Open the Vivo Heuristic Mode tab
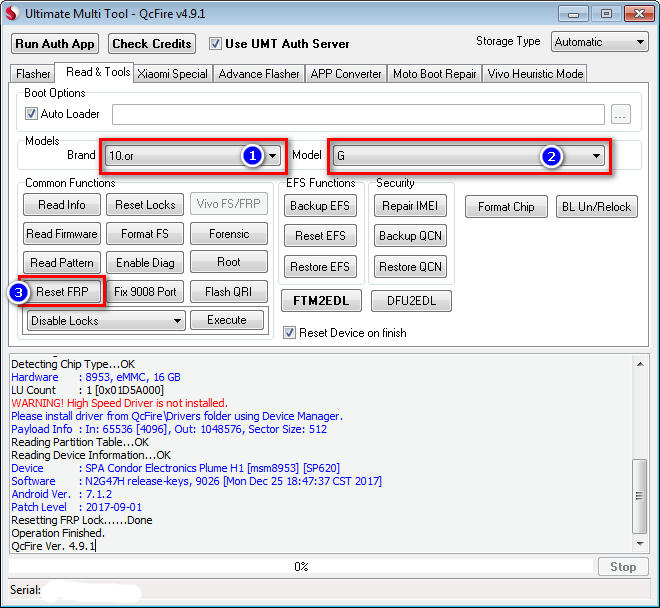660x608 pixels. (535, 74)
